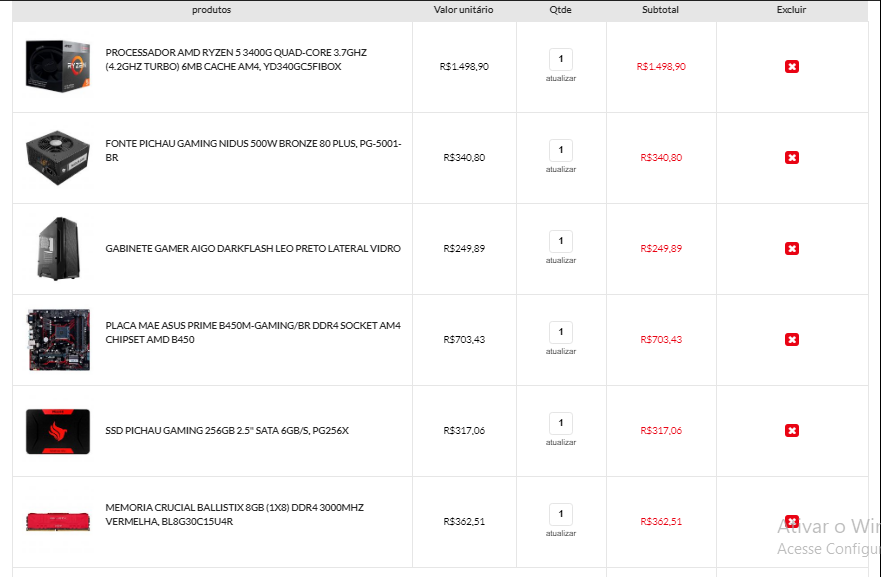Image resolution: width=881 pixels, height=577 pixels.
Task: Delete the Crucial Ballistix memory item
Action: pyautogui.click(x=792, y=521)
